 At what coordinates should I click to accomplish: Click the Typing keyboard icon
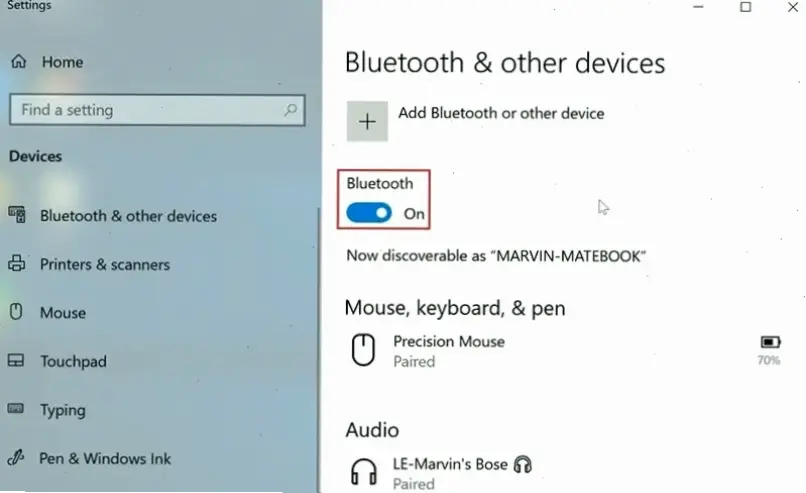click(x=16, y=410)
